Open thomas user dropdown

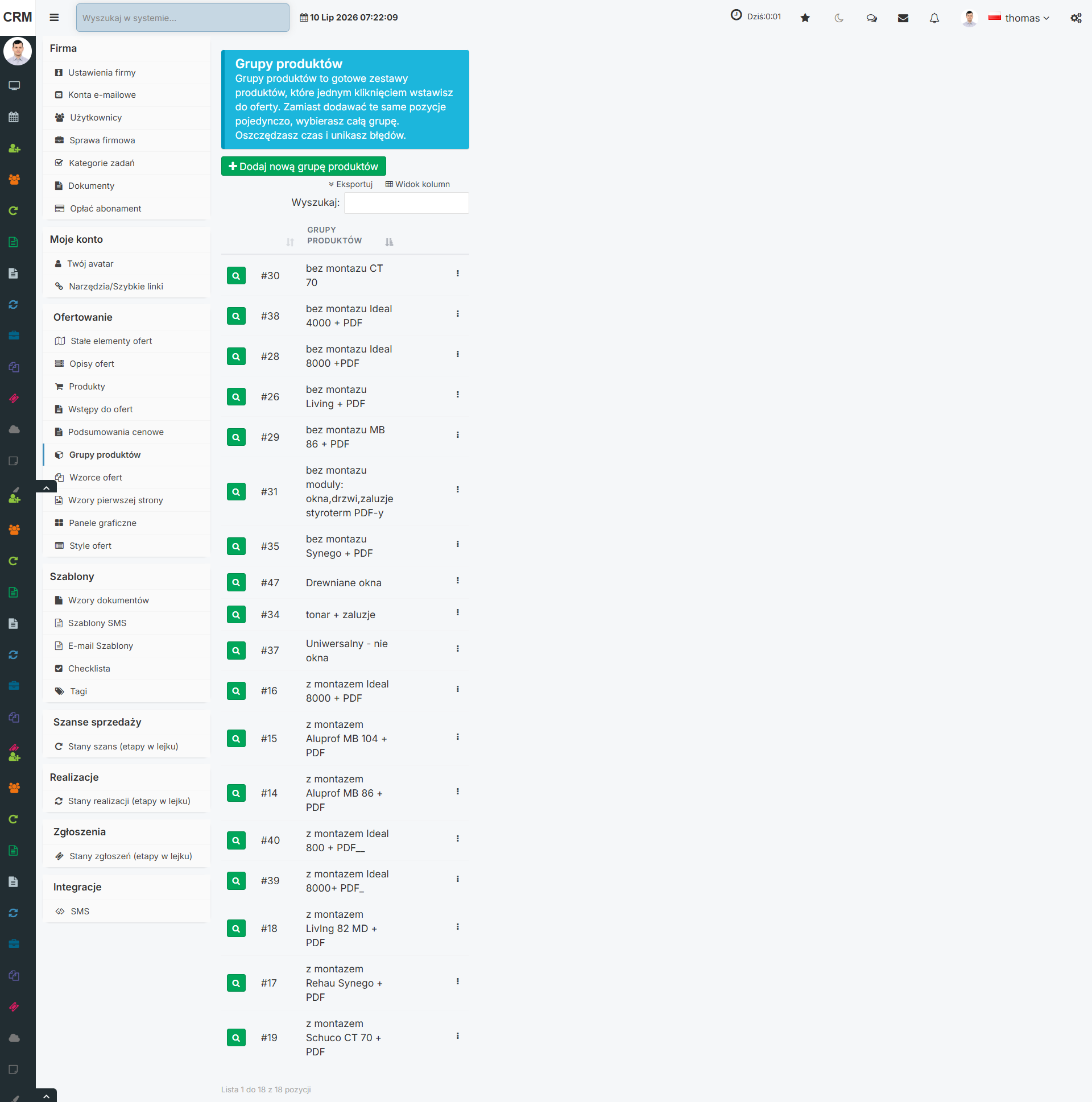[1019, 18]
